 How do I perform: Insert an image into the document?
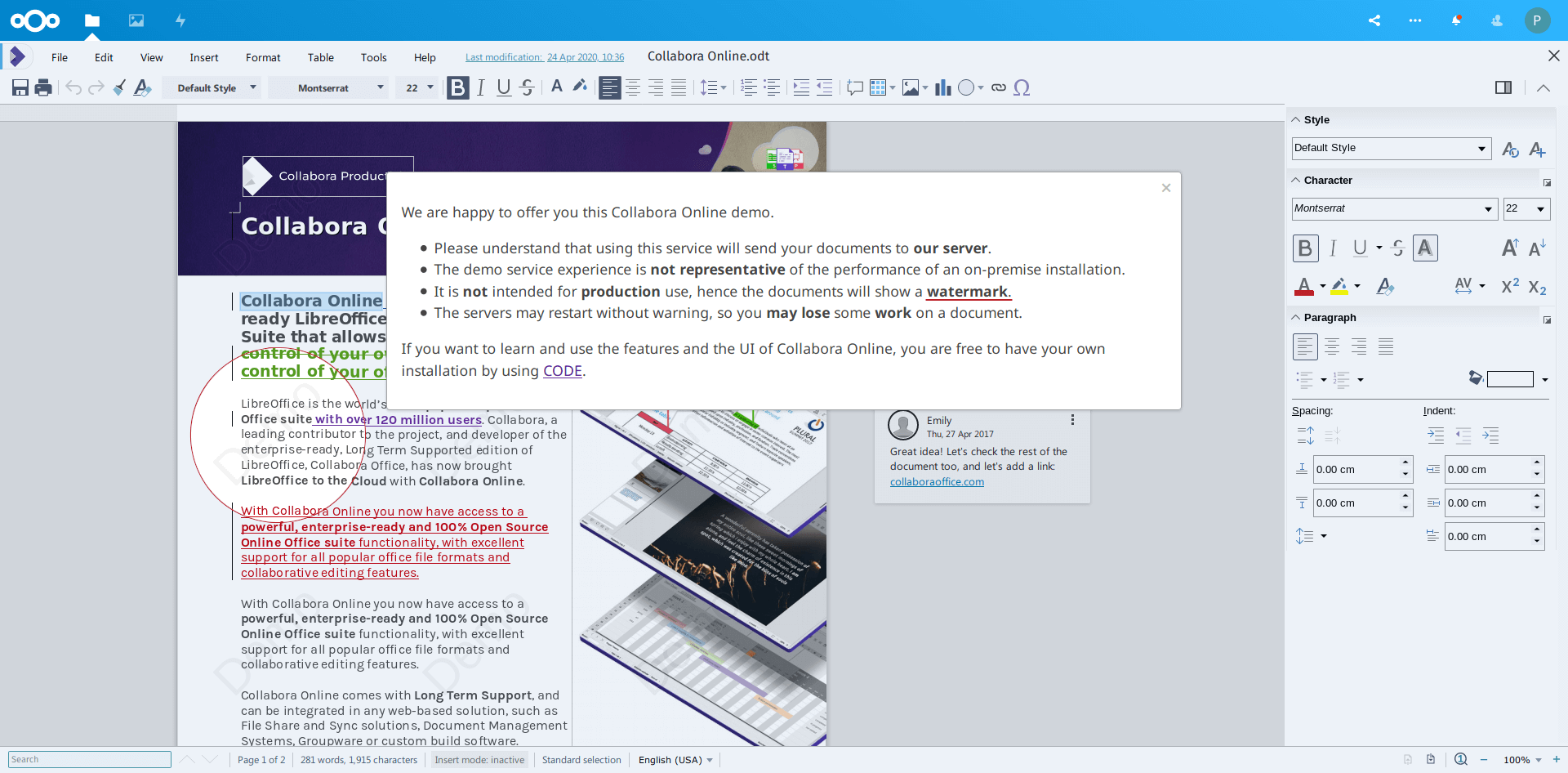pyautogui.click(x=911, y=87)
